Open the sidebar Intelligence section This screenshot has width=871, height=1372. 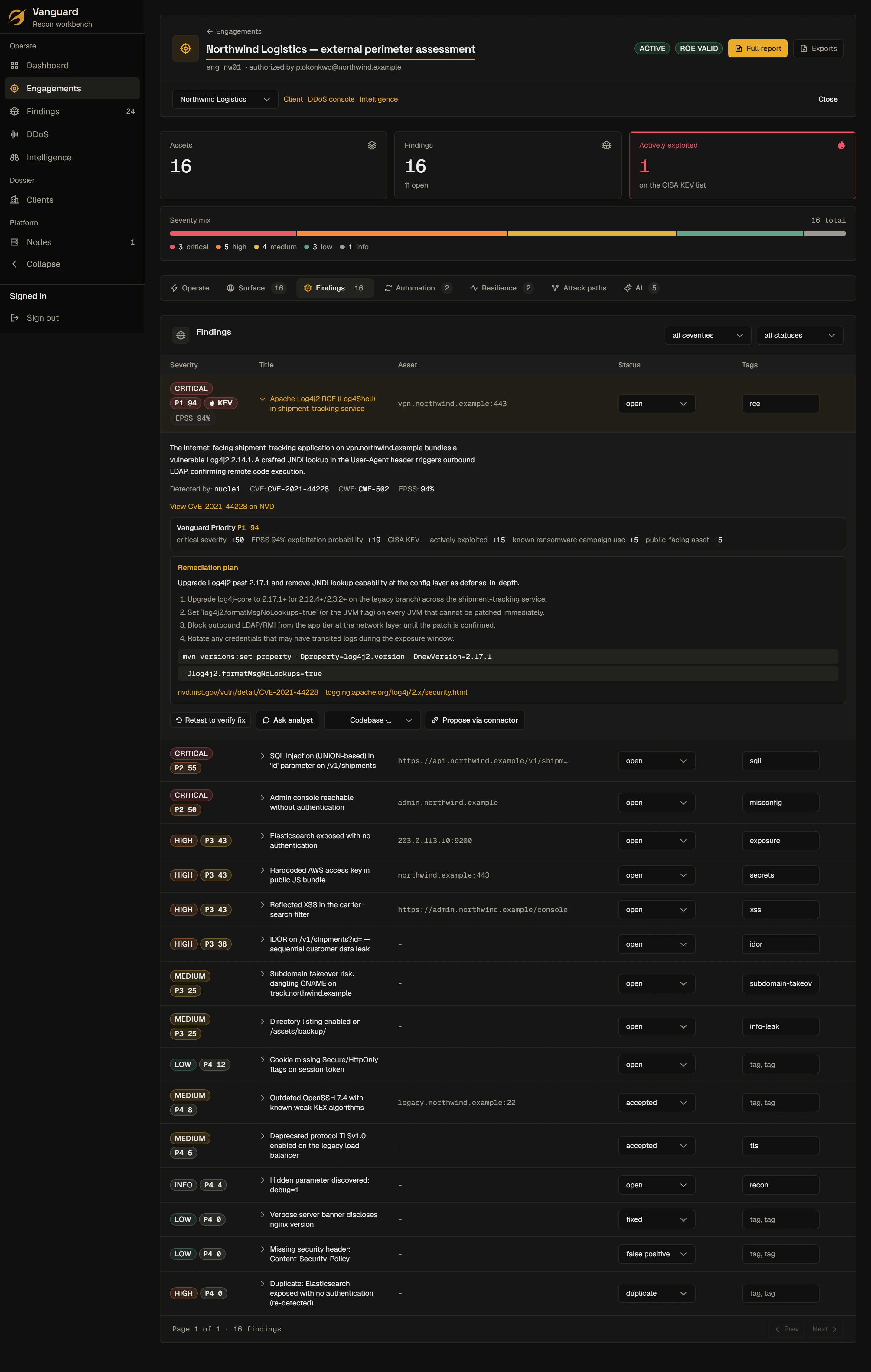click(x=72, y=157)
